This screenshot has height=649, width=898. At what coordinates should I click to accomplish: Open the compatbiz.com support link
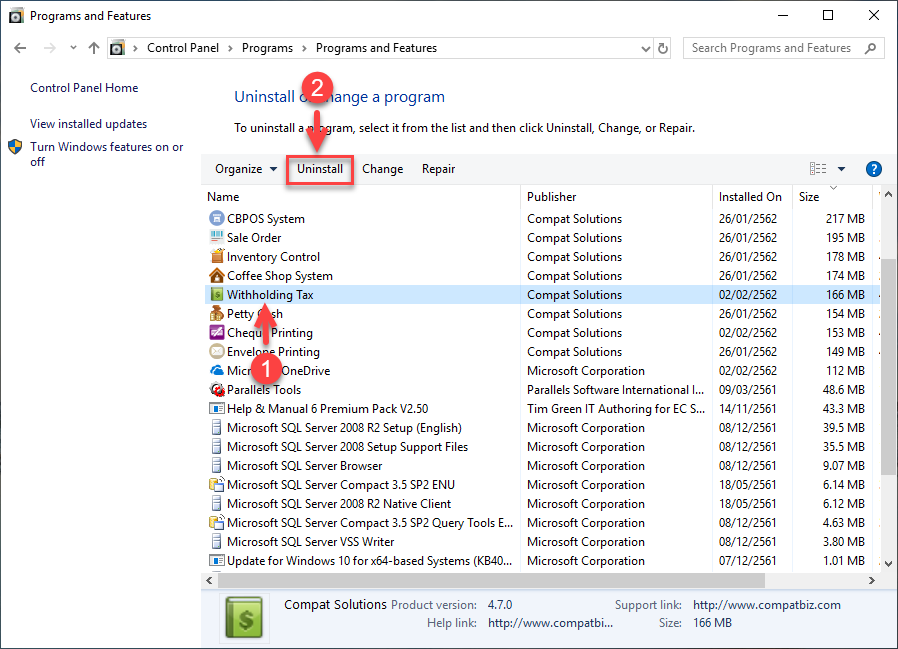pos(766,605)
